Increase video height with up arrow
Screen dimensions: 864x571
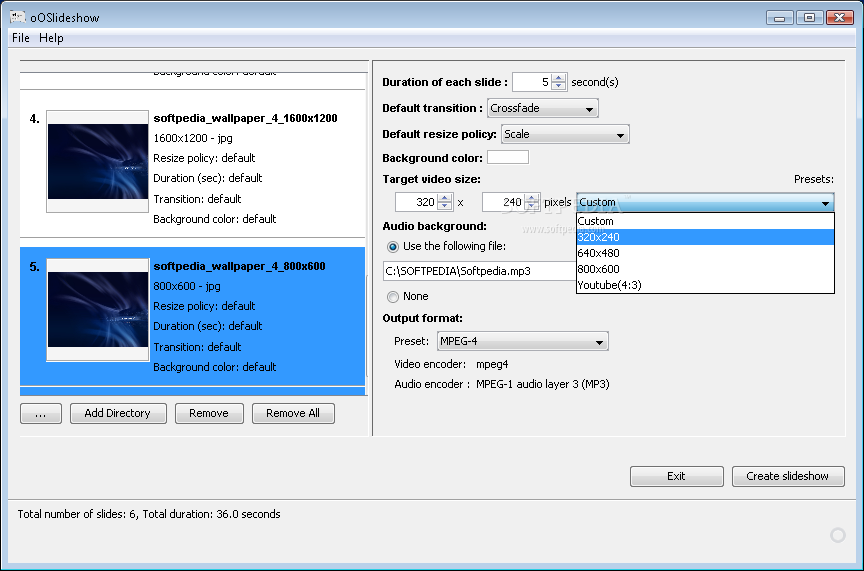[x=532, y=198]
